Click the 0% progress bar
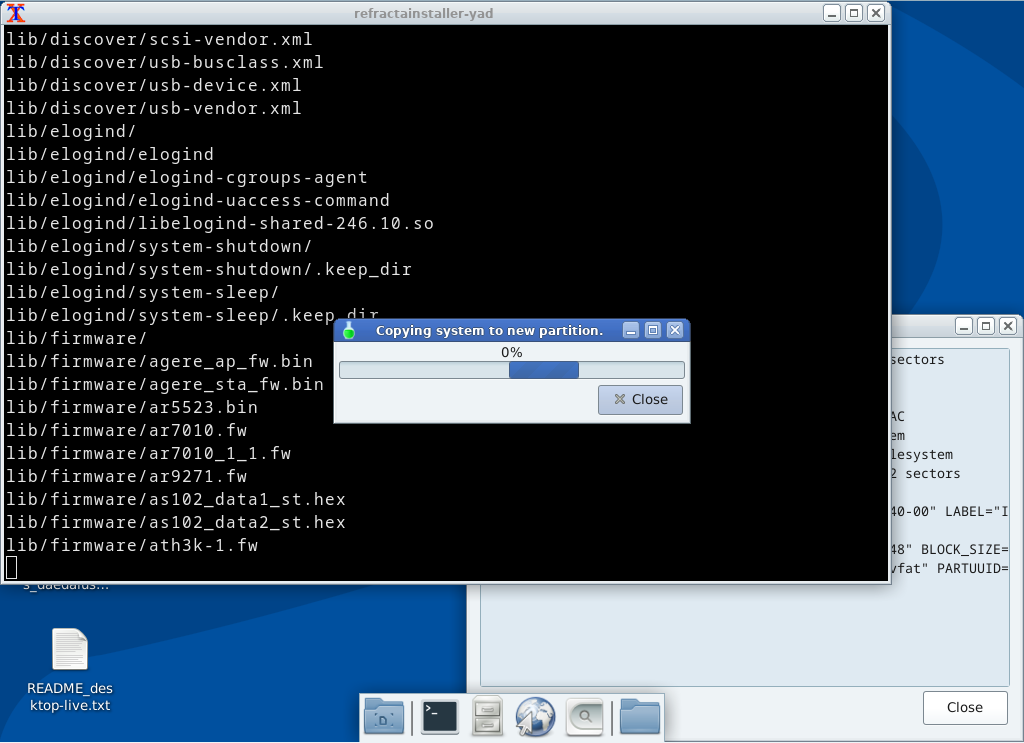Image resolution: width=1024 pixels, height=743 pixels. point(511,369)
